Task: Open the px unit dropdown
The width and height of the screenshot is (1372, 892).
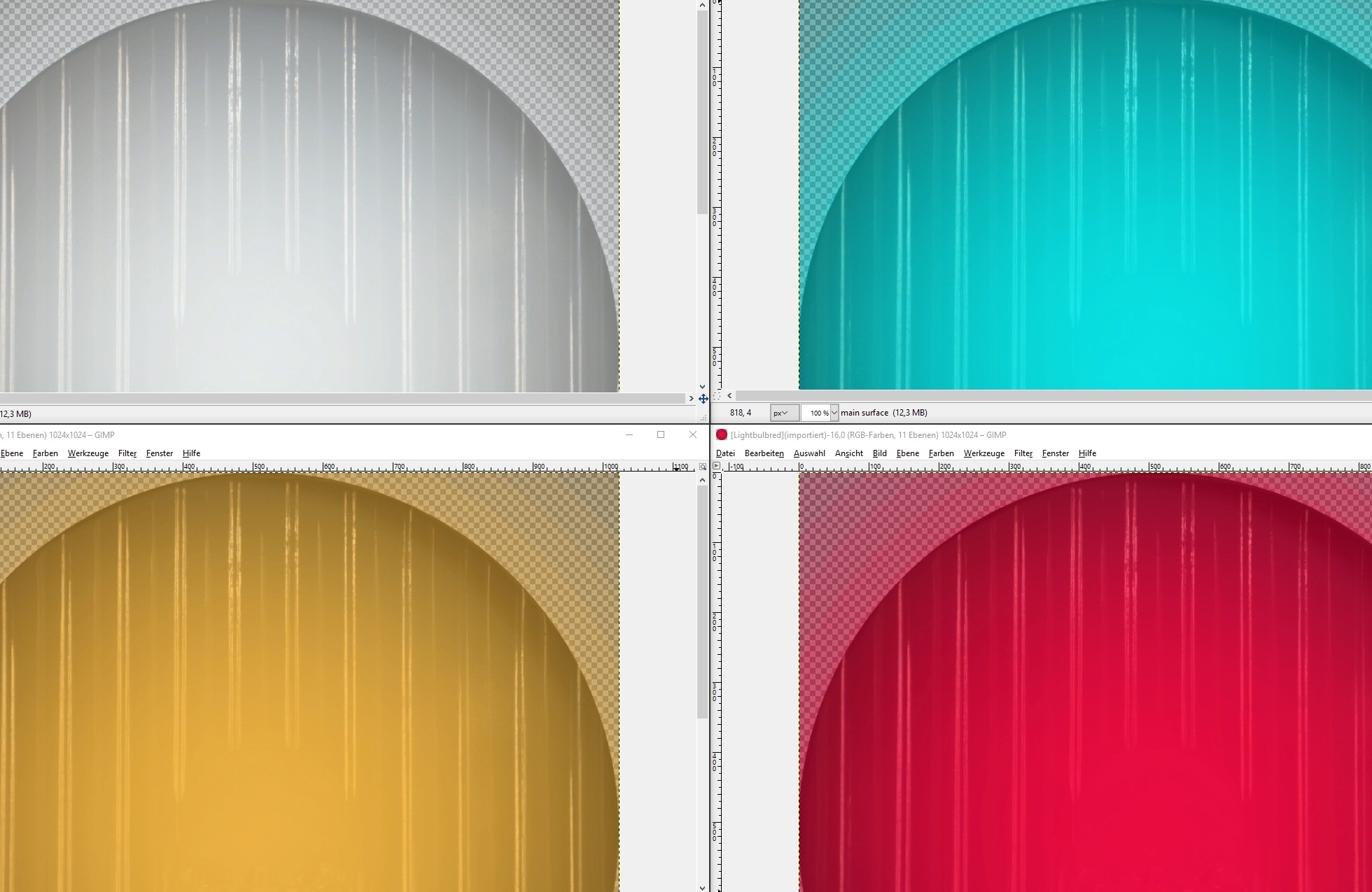Action: click(783, 413)
